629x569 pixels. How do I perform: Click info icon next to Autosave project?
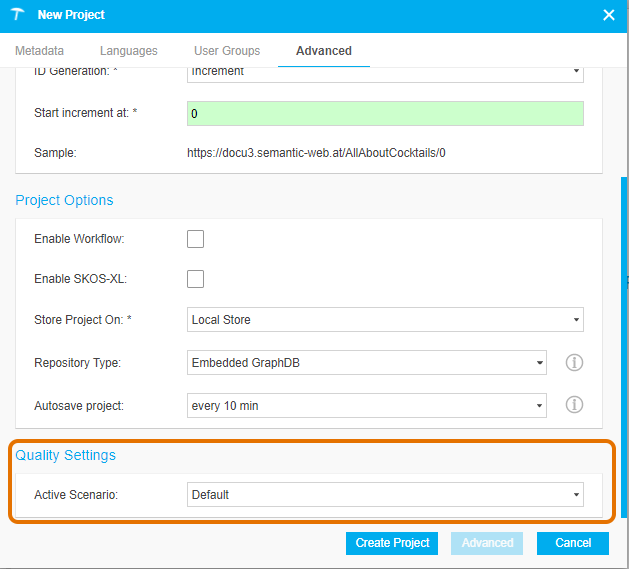tap(574, 405)
